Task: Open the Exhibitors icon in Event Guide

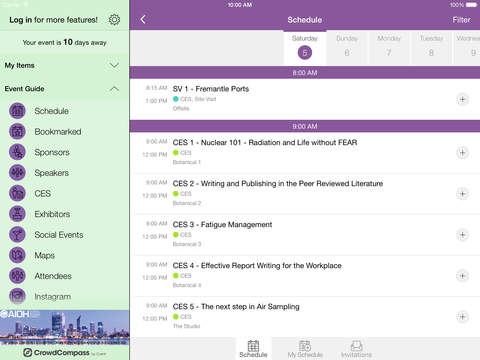Action: point(17,214)
